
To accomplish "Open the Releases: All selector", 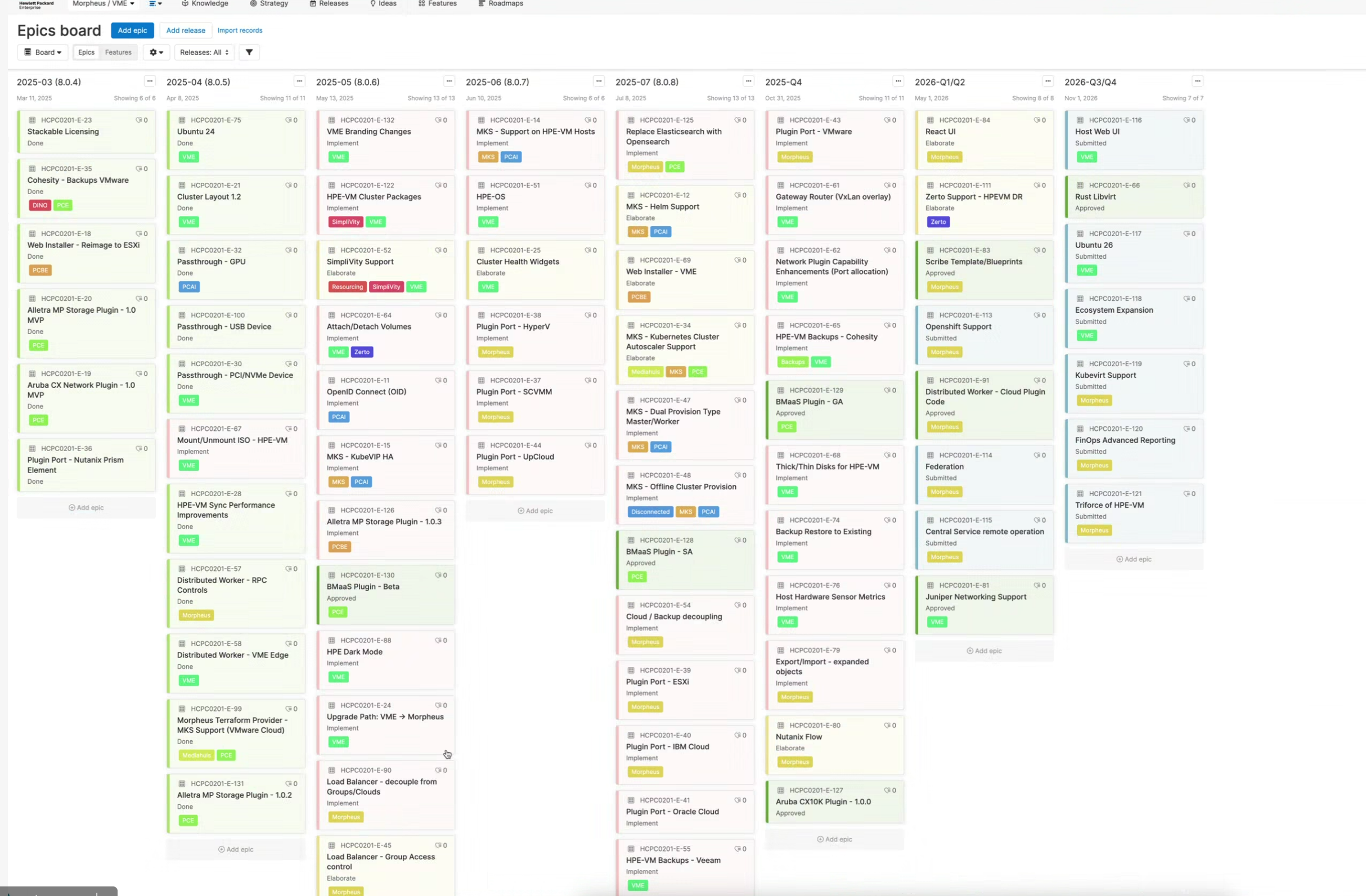I will click(204, 52).
